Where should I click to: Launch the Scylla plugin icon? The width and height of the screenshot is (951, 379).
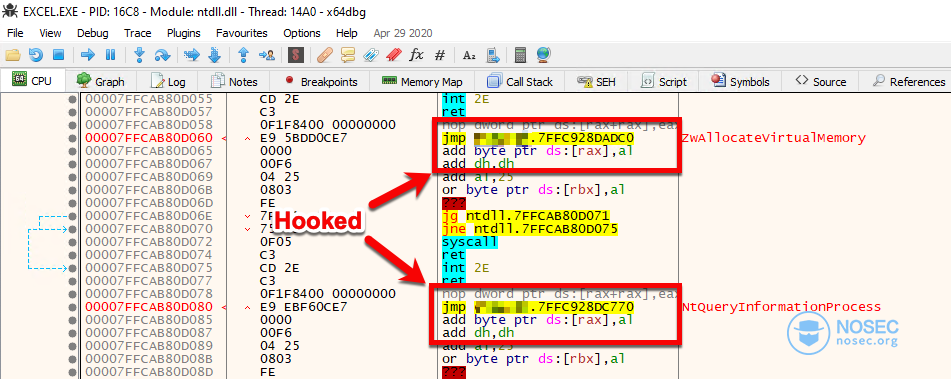coord(295,55)
